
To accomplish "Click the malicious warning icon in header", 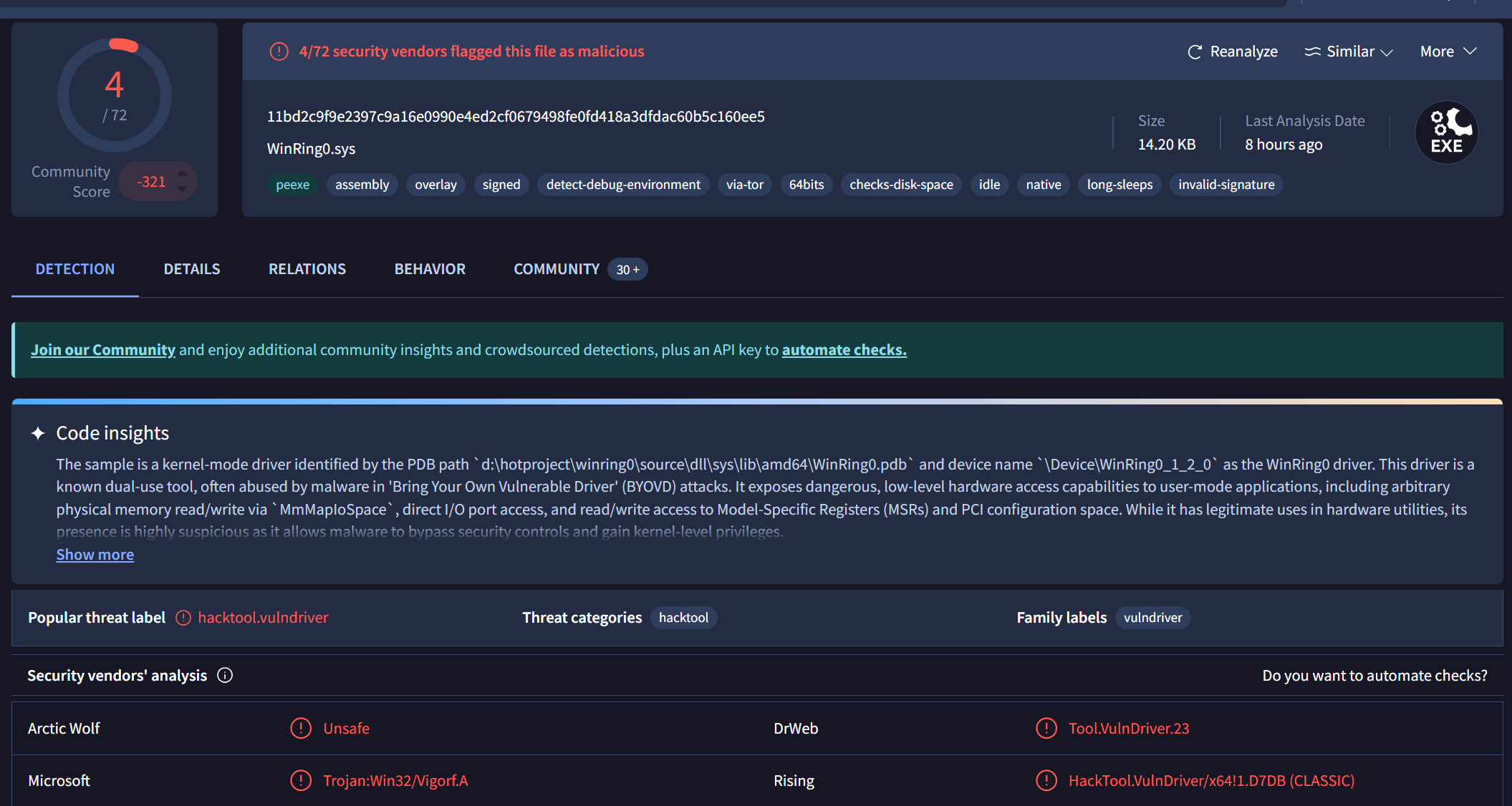I will [x=279, y=52].
